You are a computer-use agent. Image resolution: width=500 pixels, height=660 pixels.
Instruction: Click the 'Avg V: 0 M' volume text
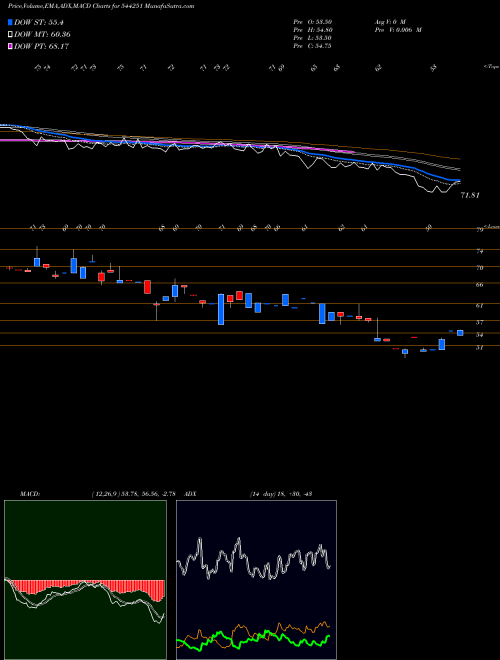click(x=389, y=21)
